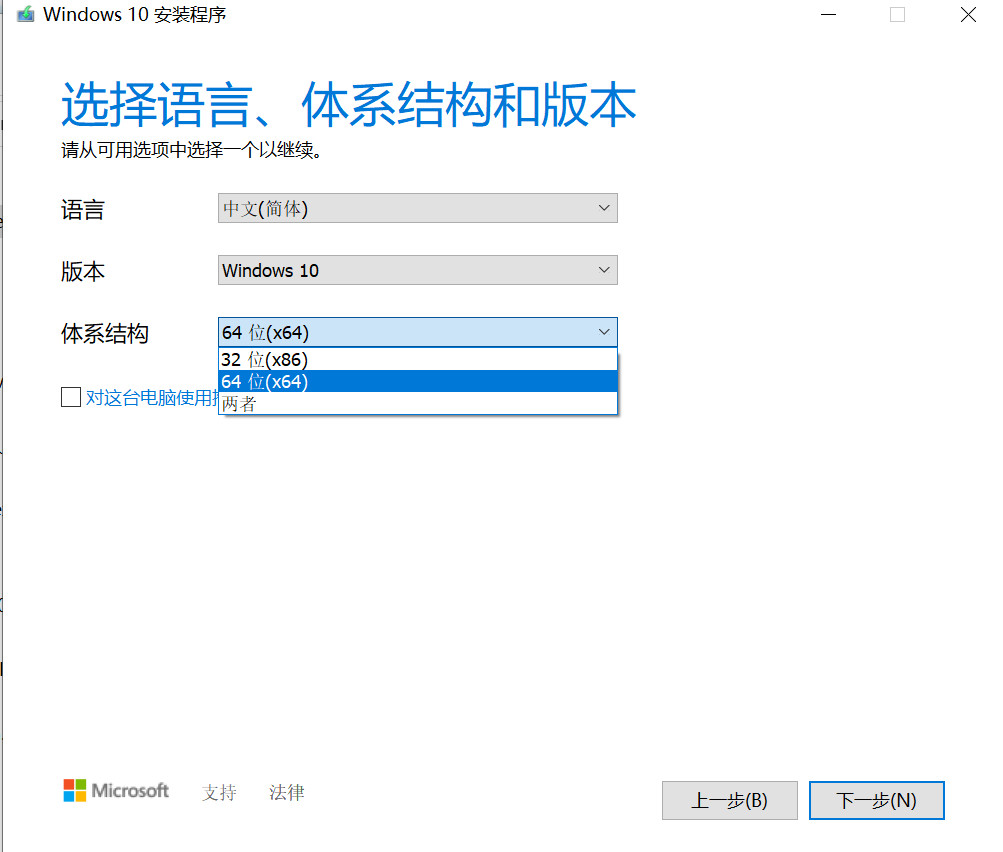Select the 两者 option

(x=300, y=403)
